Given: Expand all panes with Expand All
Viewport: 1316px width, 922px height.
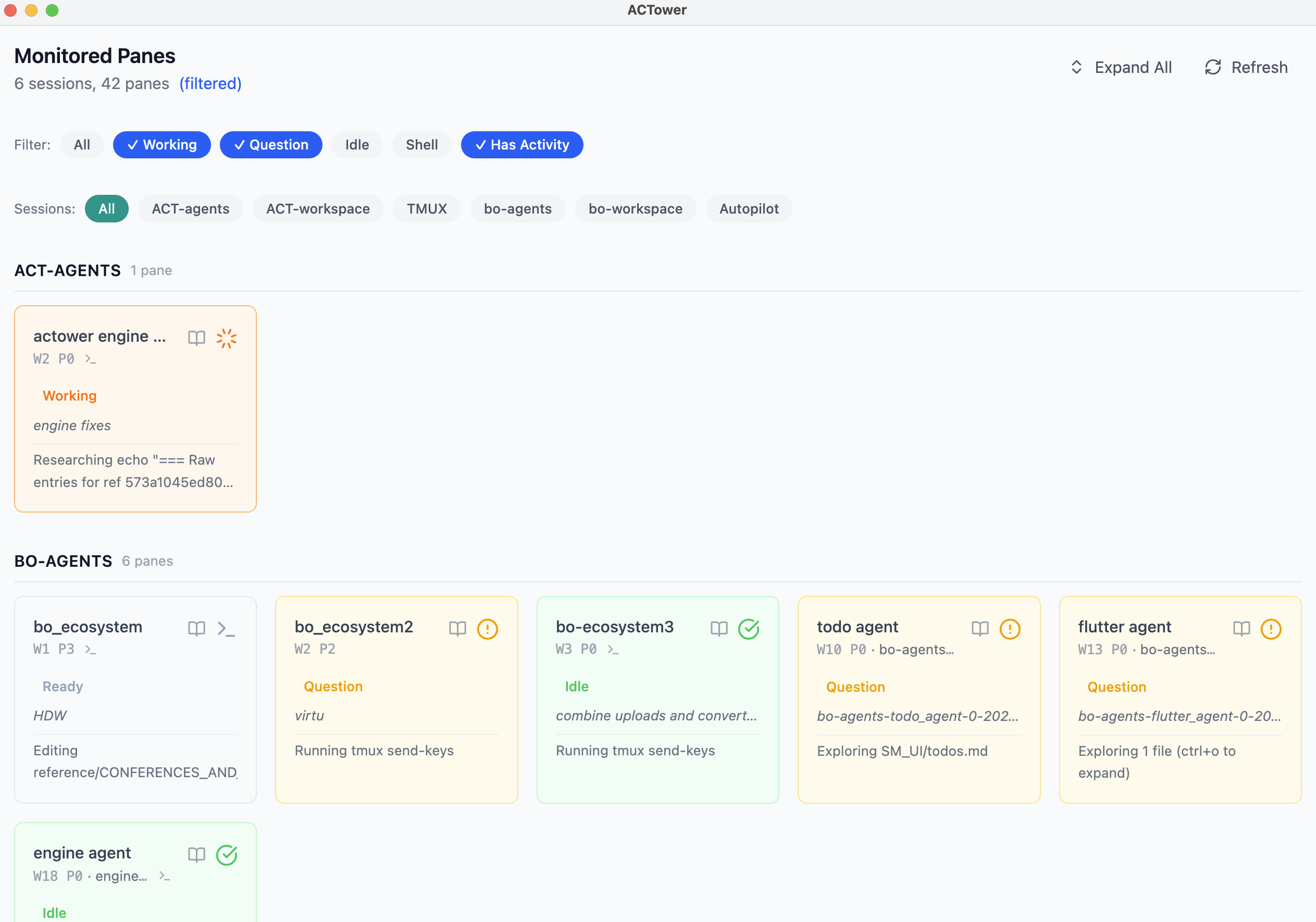Looking at the screenshot, I should [x=1121, y=68].
